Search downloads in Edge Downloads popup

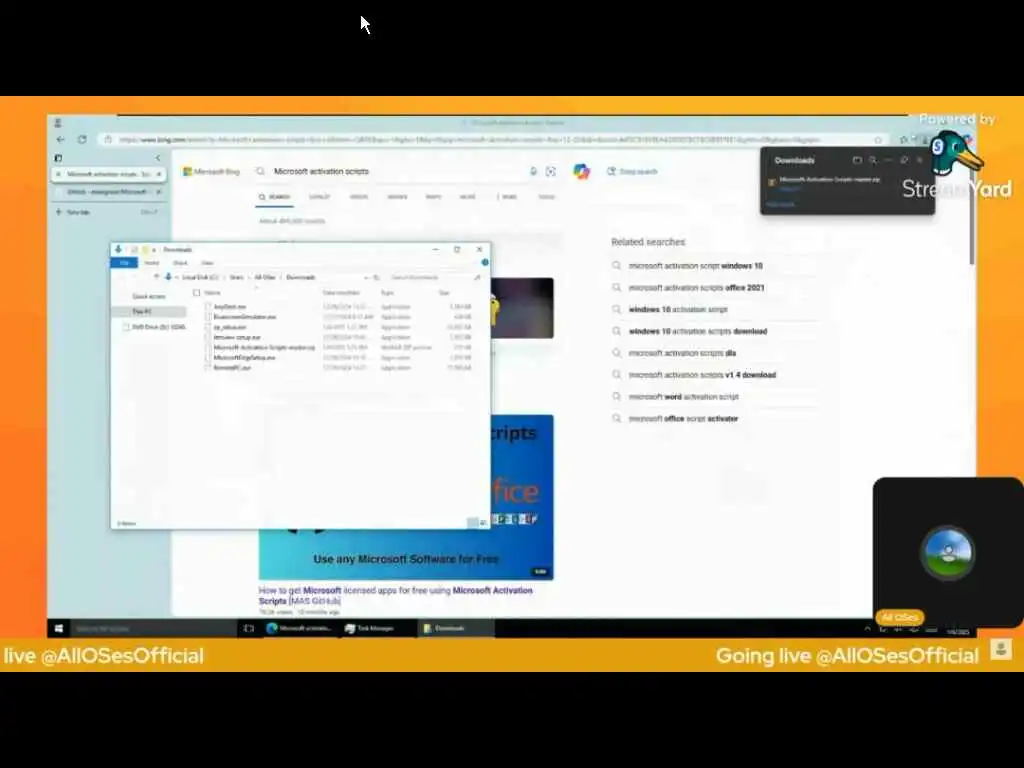(x=873, y=160)
